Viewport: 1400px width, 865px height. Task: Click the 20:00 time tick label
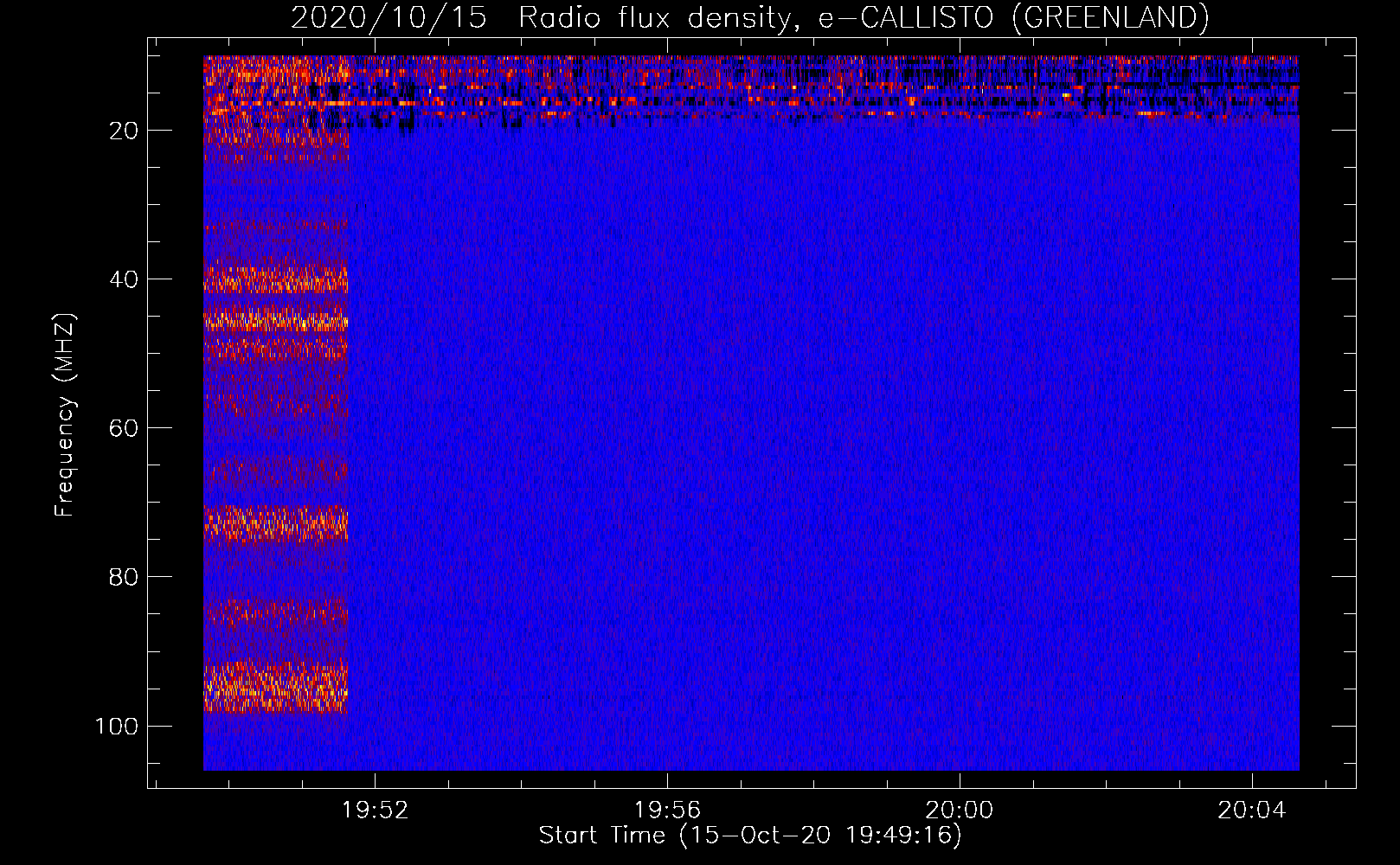pos(960,811)
